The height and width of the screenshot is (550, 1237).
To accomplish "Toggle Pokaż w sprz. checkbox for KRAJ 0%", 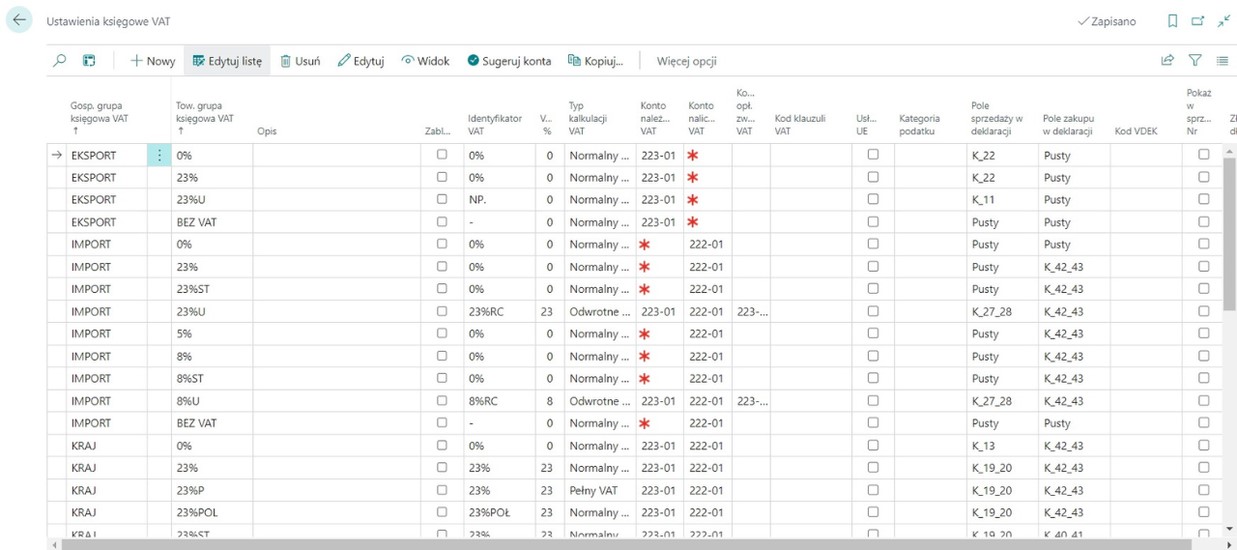I will pos(1204,445).
